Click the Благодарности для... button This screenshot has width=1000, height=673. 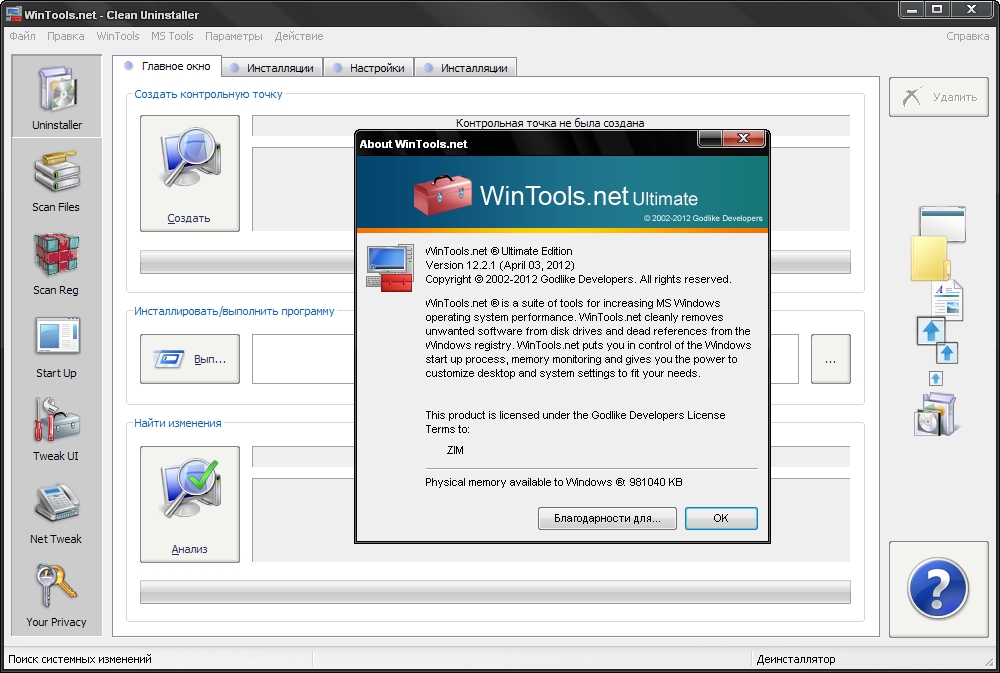pyautogui.click(x=607, y=518)
